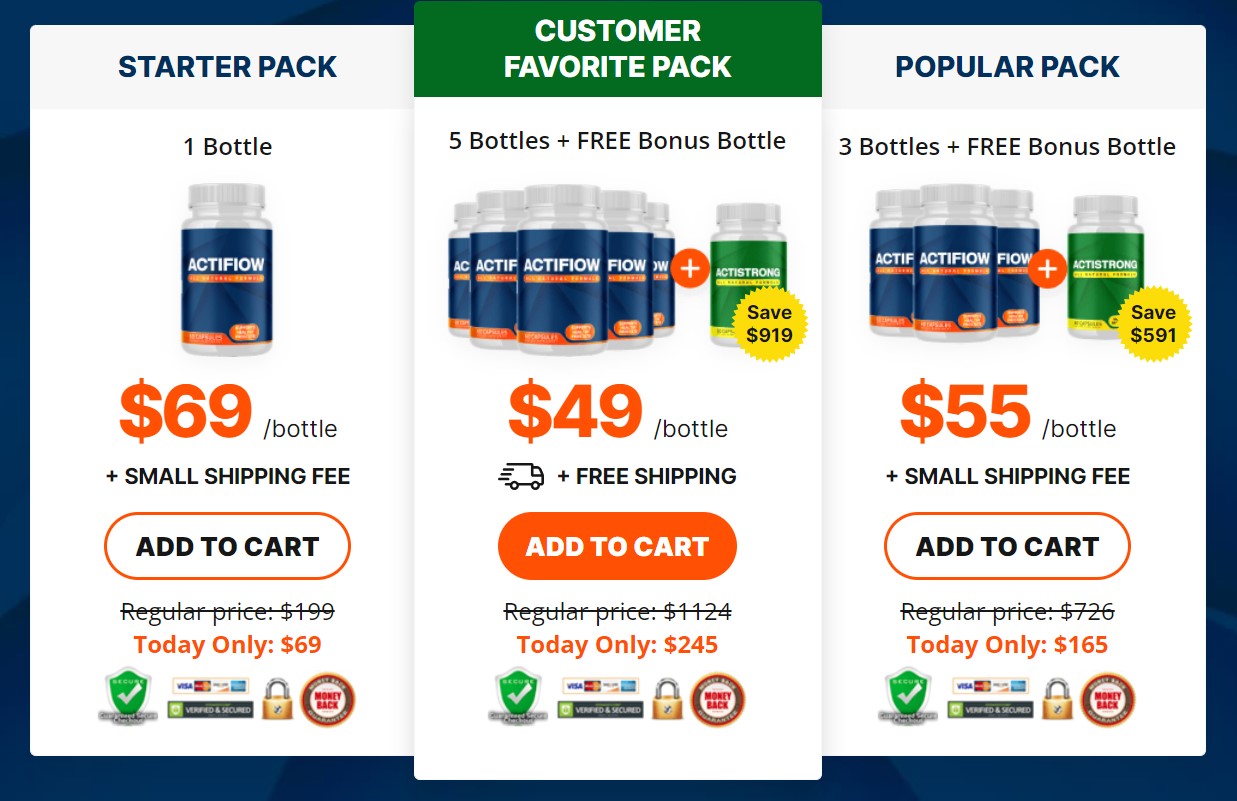1237x801 pixels.
Task: Select Add To Cart for the Starter Pack
Action: [227, 546]
